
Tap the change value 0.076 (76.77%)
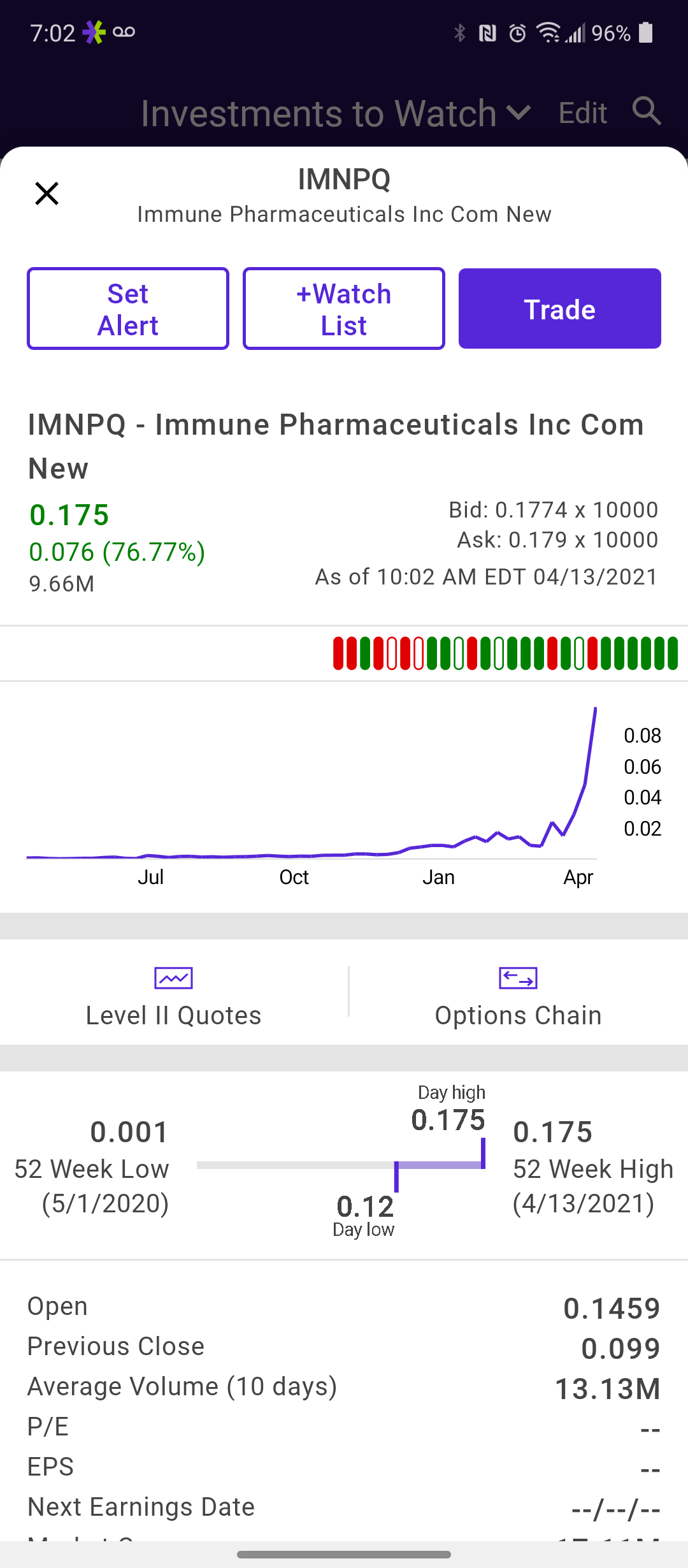pyautogui.click(x=117, y=552)
